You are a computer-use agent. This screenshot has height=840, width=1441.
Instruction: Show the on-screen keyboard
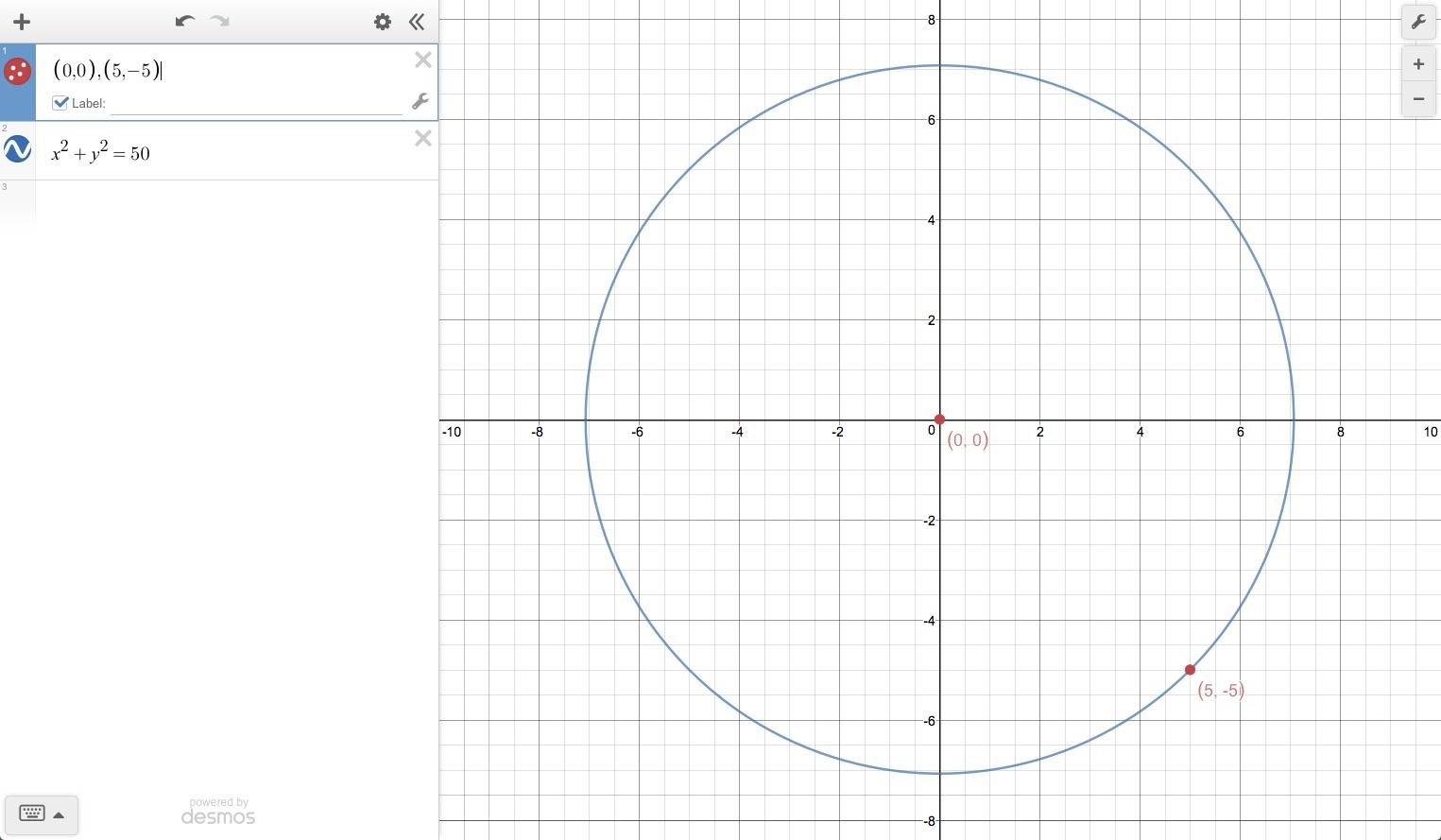(32, 814)
